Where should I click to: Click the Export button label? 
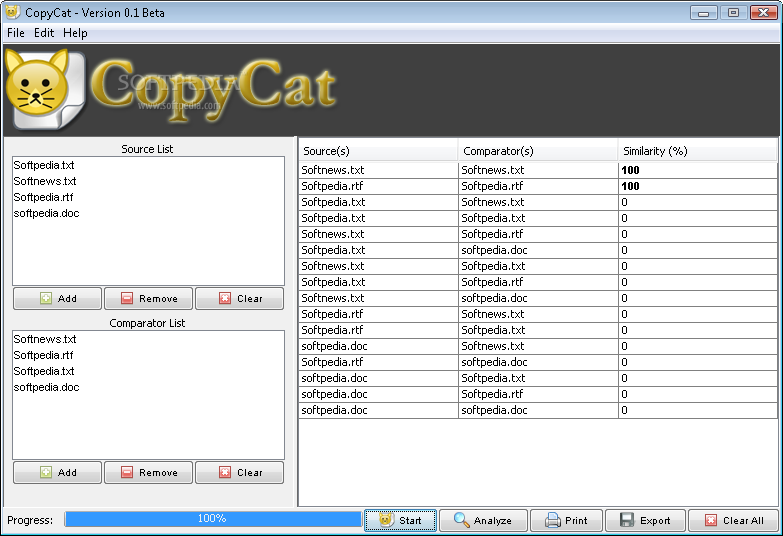pyautogui.click(x=655, y=521)
